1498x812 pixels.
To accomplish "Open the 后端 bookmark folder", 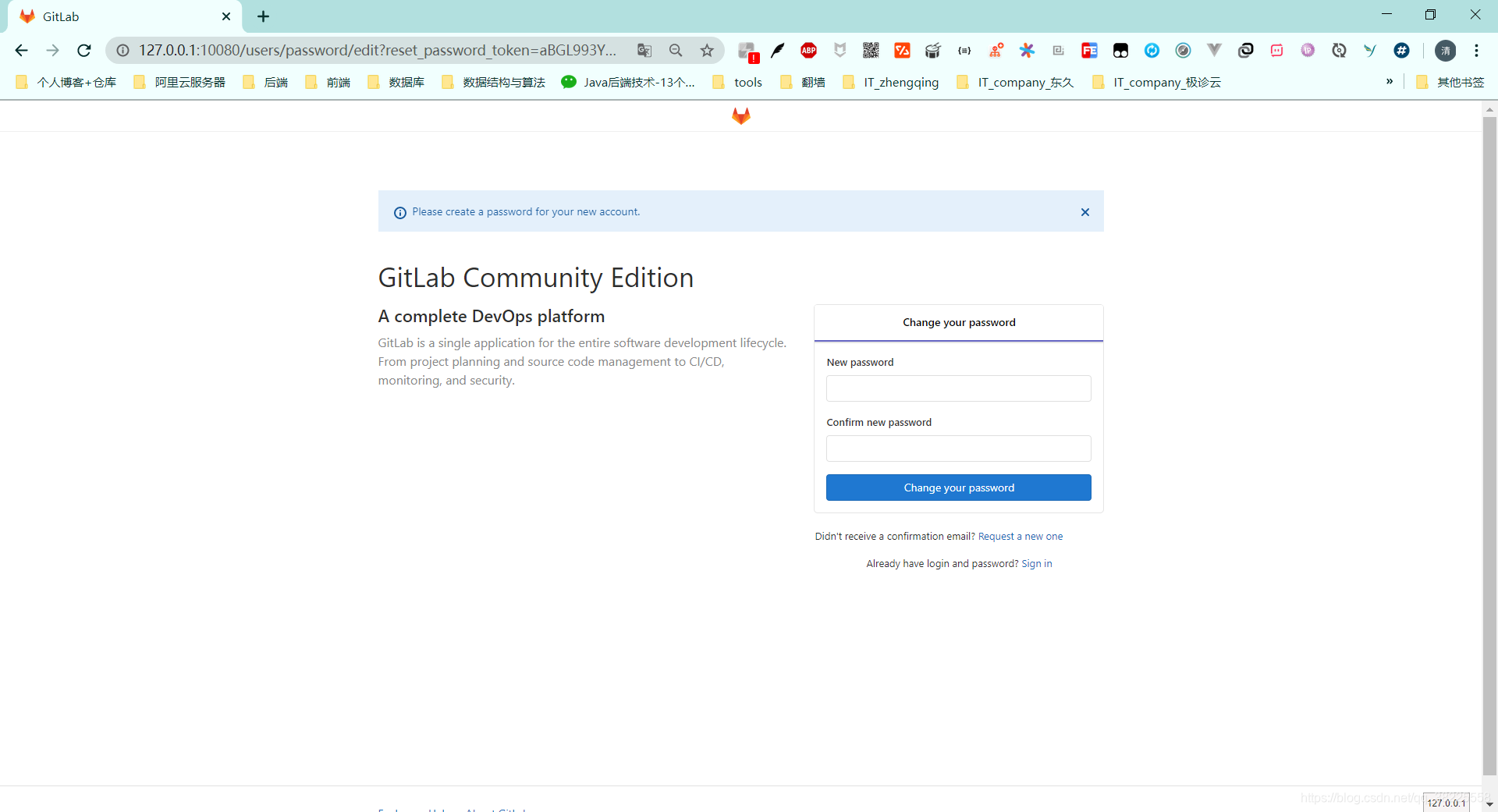I will coord(265,82).
